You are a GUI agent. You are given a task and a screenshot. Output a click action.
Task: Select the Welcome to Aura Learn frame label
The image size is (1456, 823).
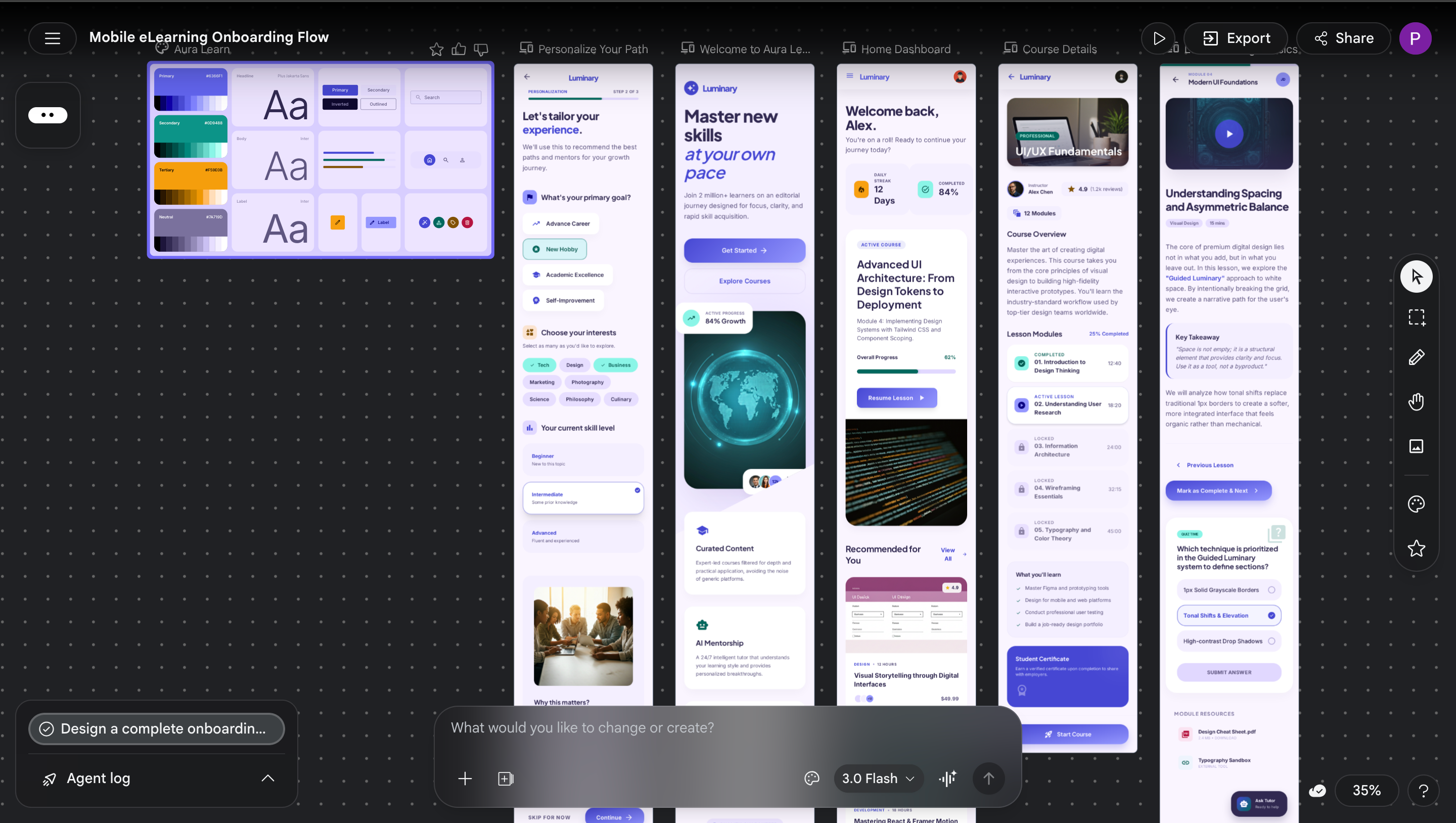754,50
